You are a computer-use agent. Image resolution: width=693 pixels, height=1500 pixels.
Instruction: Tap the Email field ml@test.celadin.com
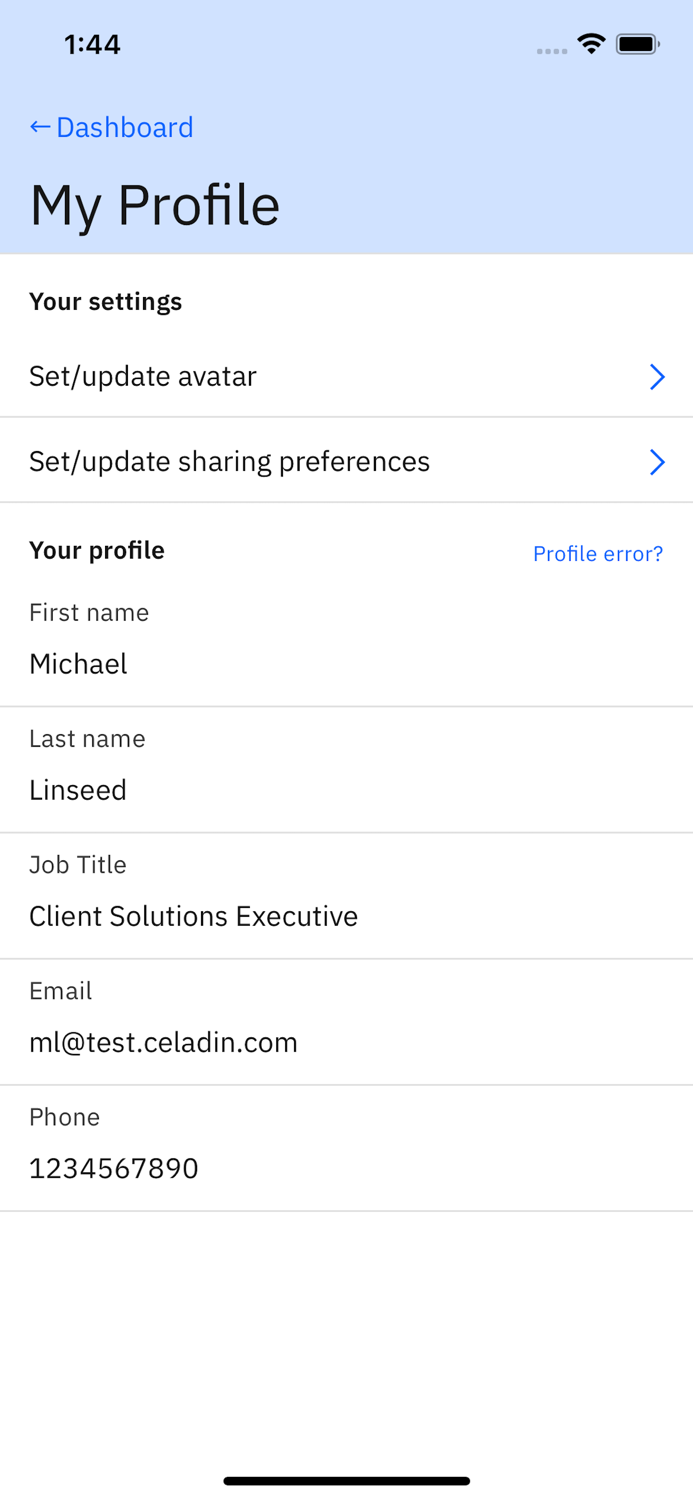click(x=163, y=1042)
